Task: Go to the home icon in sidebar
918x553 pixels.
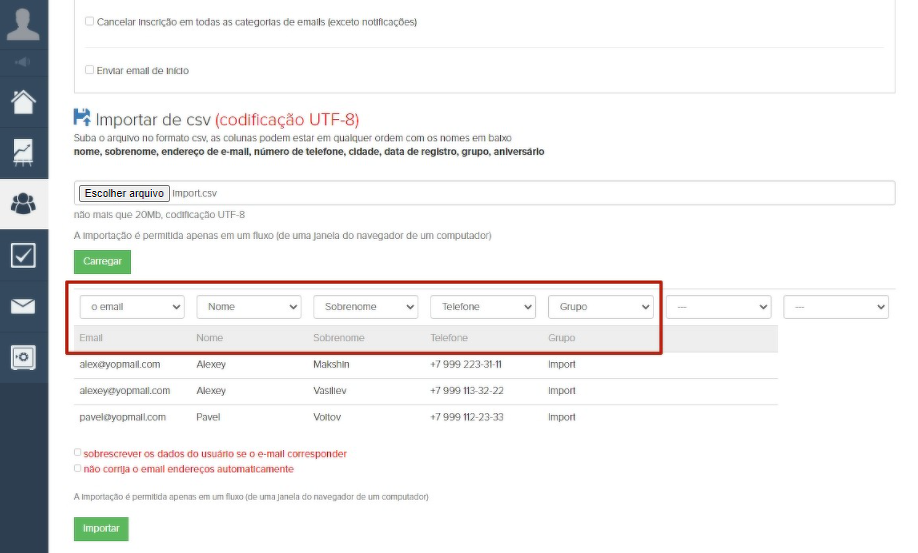Action: 23,101
